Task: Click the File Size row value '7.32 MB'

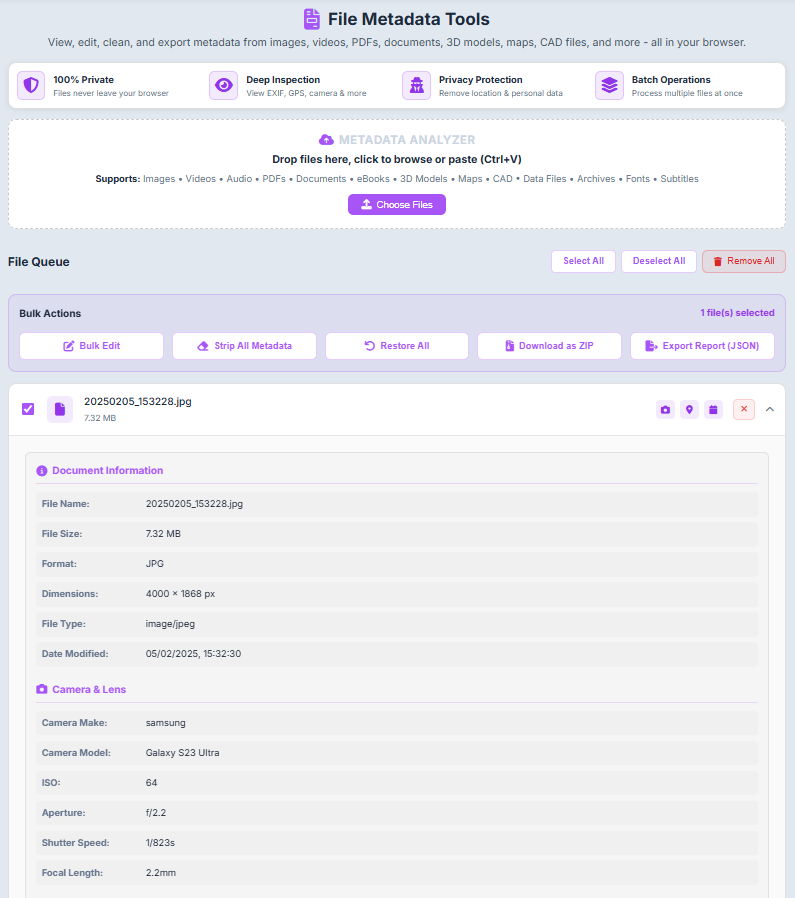Action: tap(163, 534)
